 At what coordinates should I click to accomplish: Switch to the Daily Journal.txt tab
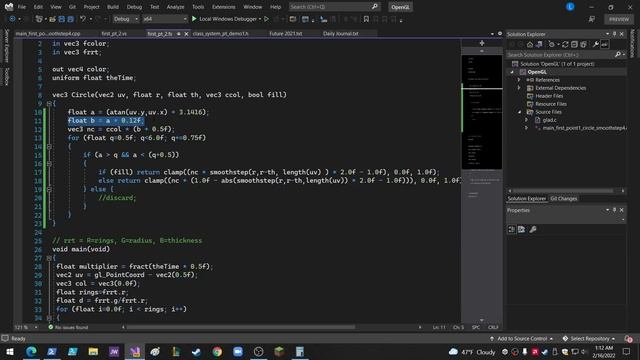[341, 33]
